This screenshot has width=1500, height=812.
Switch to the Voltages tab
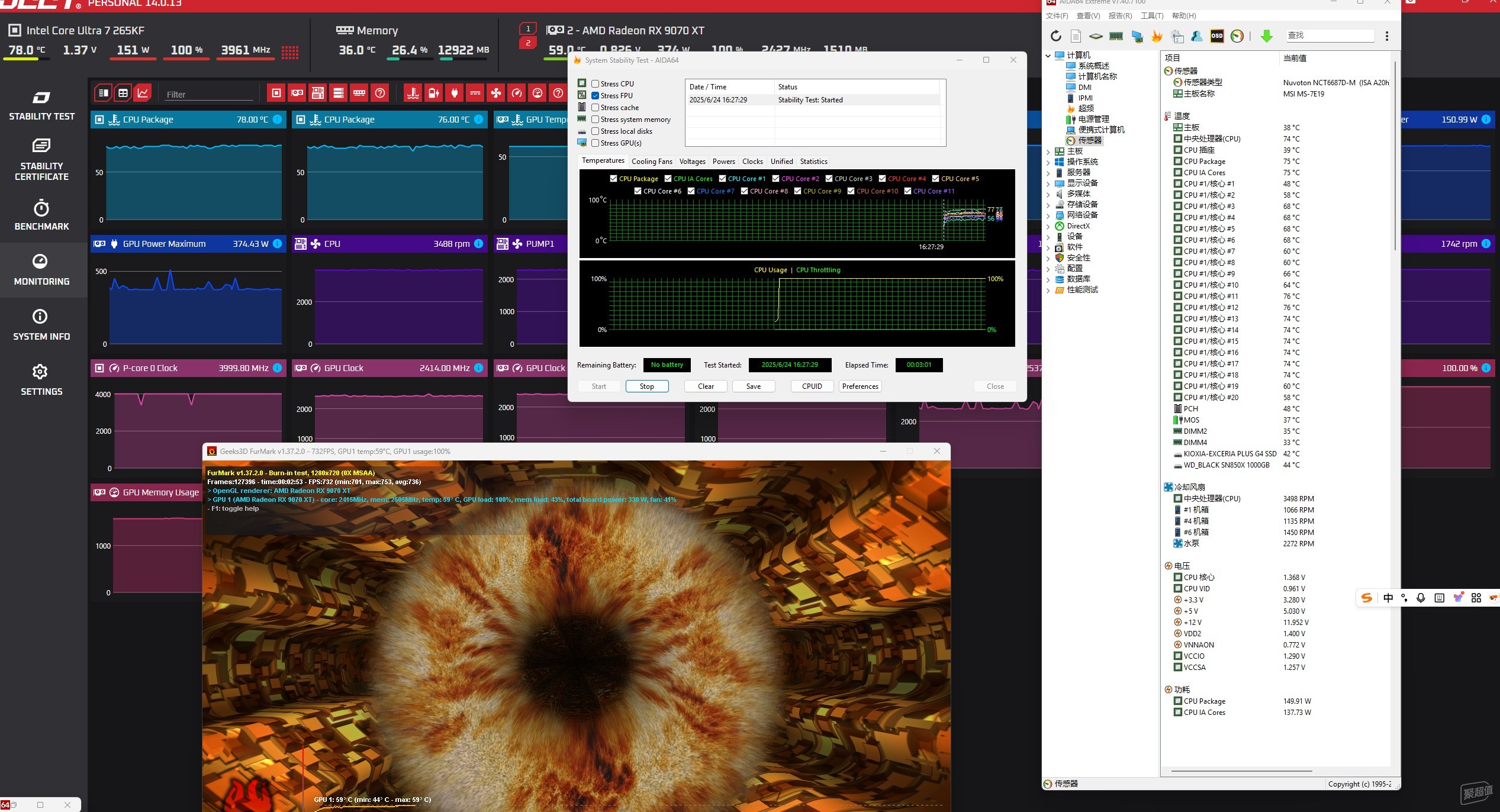pos(692,162)
